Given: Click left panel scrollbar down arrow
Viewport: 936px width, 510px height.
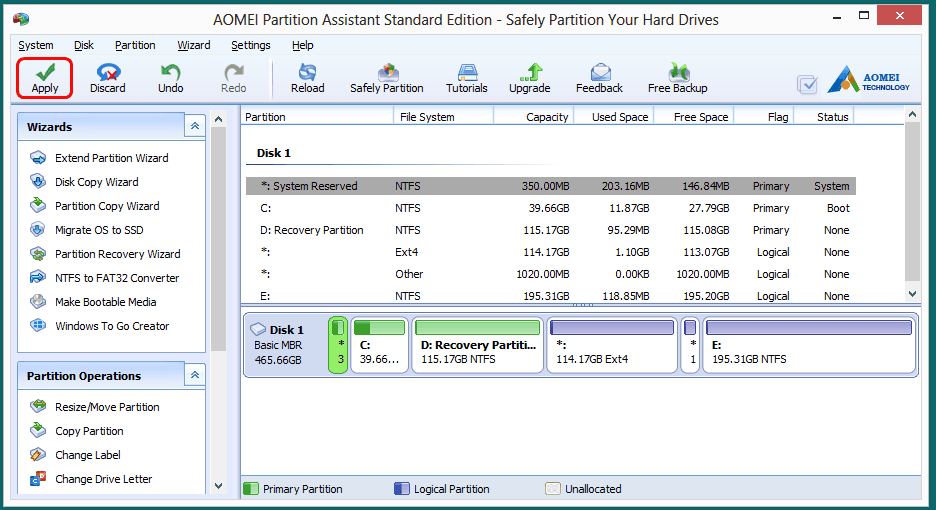Looking at the screenshot, I should click(x=218, y=486).
